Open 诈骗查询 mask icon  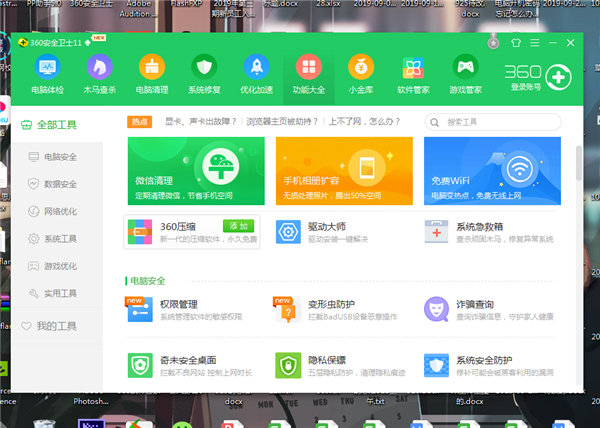coord(436,309)
